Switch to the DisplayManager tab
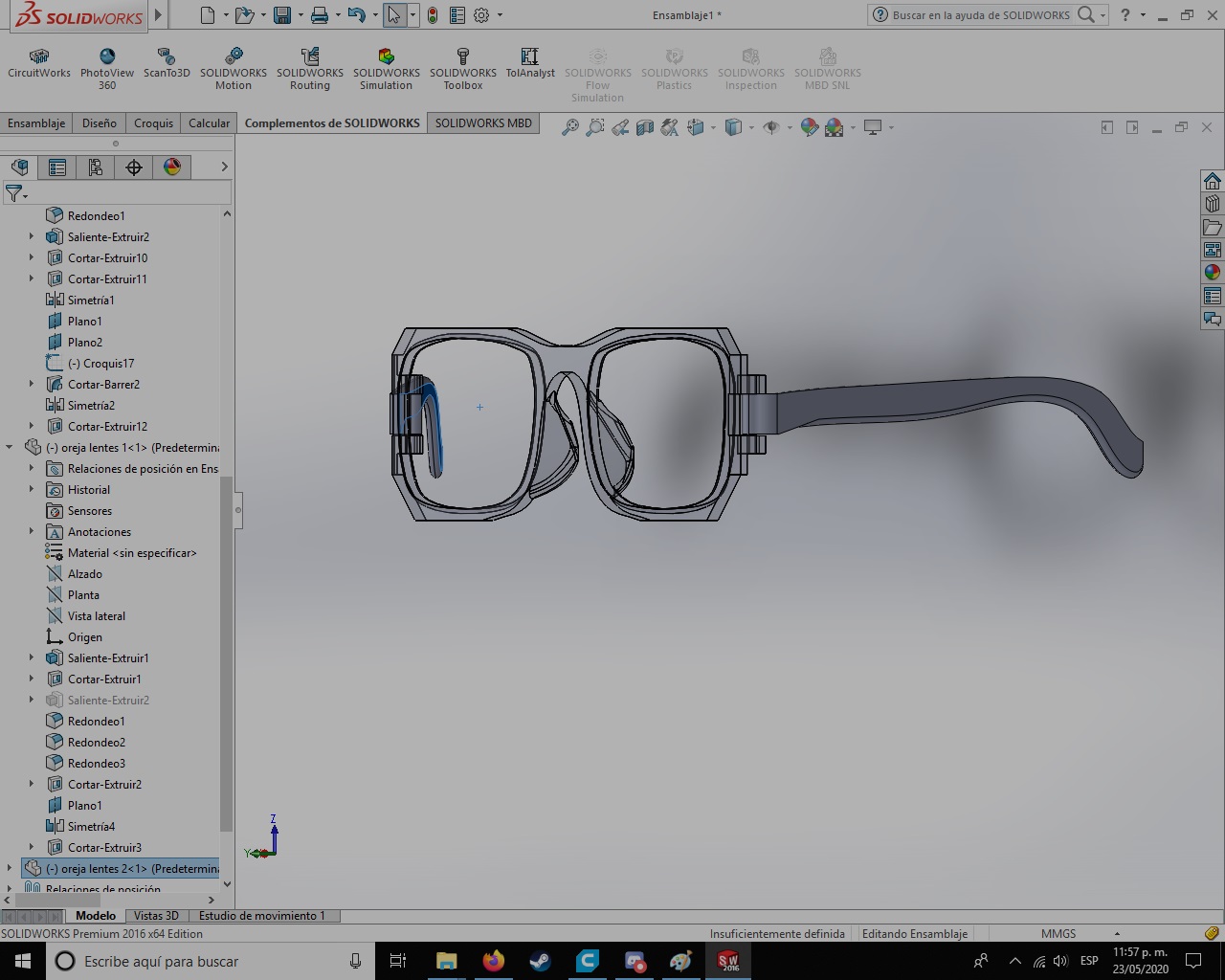This screenshot has width=1225, height=980. [172, 167]
